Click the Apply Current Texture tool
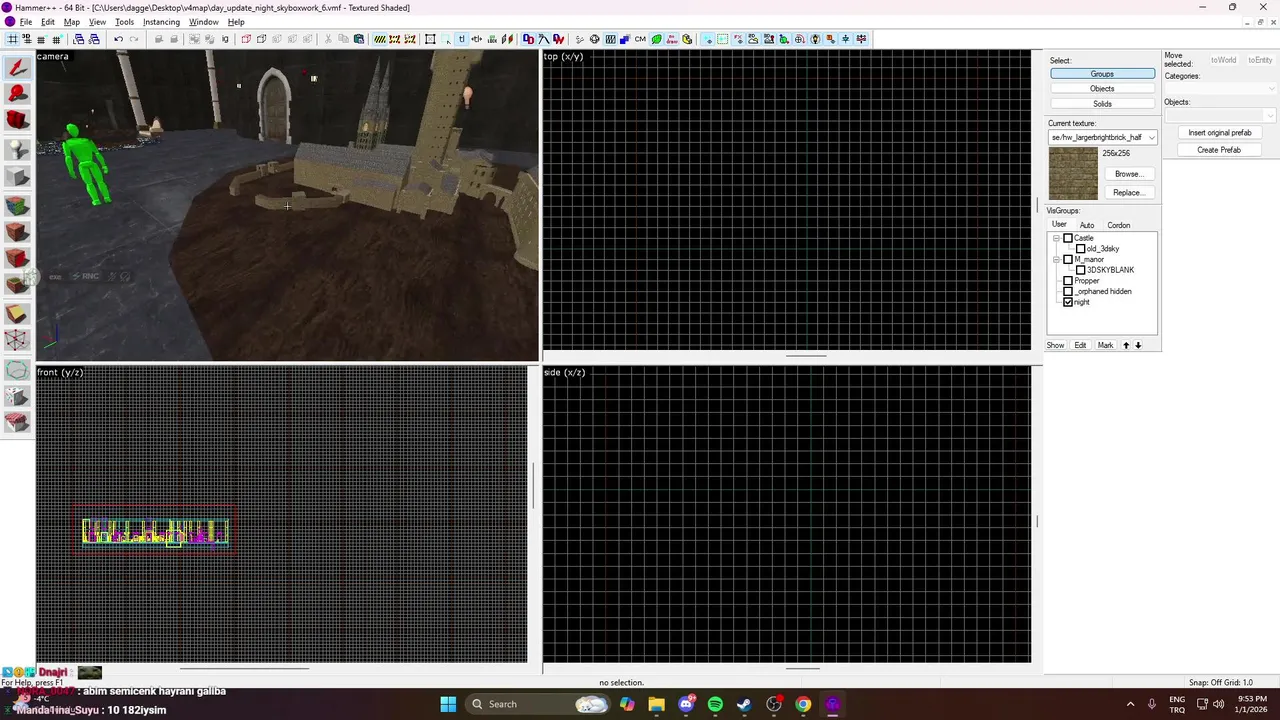1280x720 pixels. (17, 232)
